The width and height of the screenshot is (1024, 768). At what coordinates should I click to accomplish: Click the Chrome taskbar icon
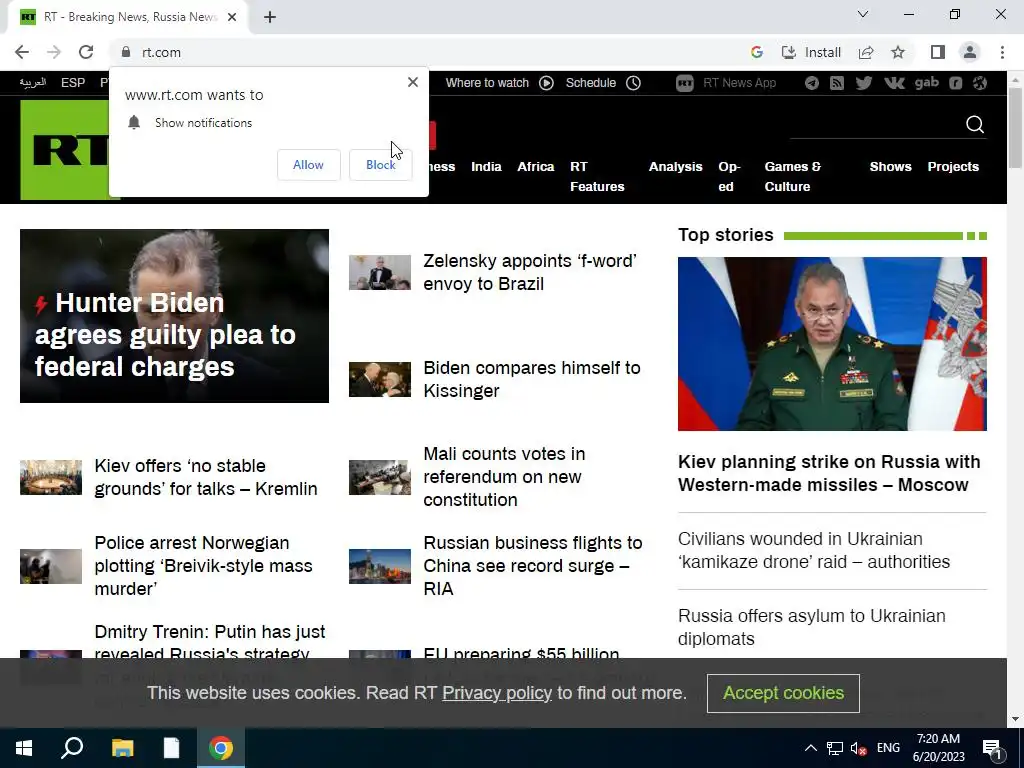(x=221, y=748)
